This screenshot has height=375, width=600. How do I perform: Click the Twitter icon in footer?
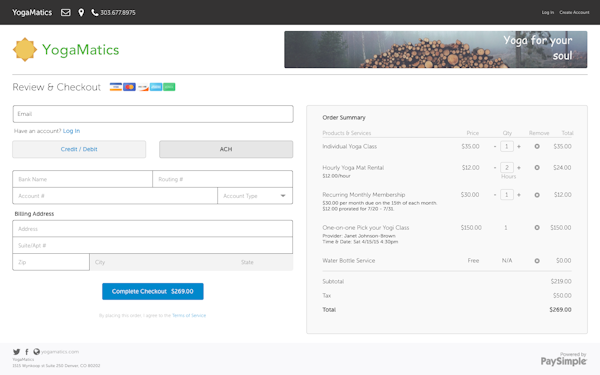click(16, 352)
